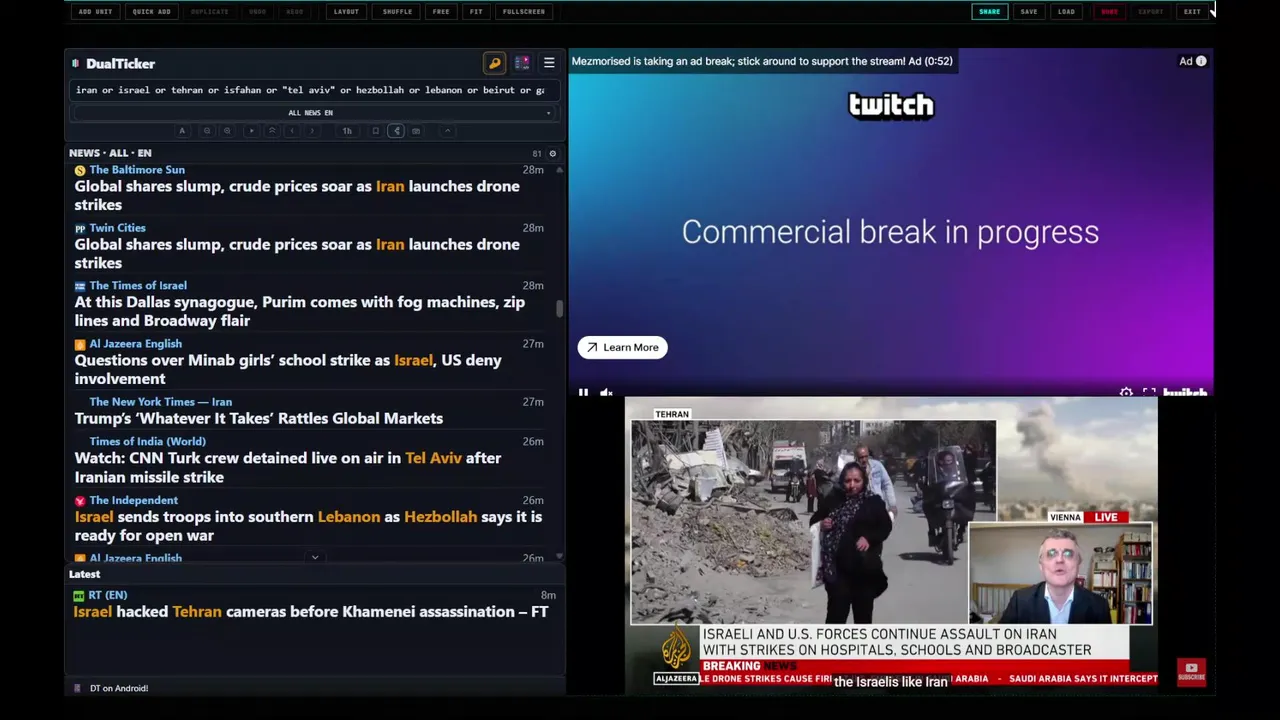The width and height of the screenshot is (1280, 720).
Task: Open 'Watch: CNN Turk crew detained' headline
Action: [x=288, y=468]
